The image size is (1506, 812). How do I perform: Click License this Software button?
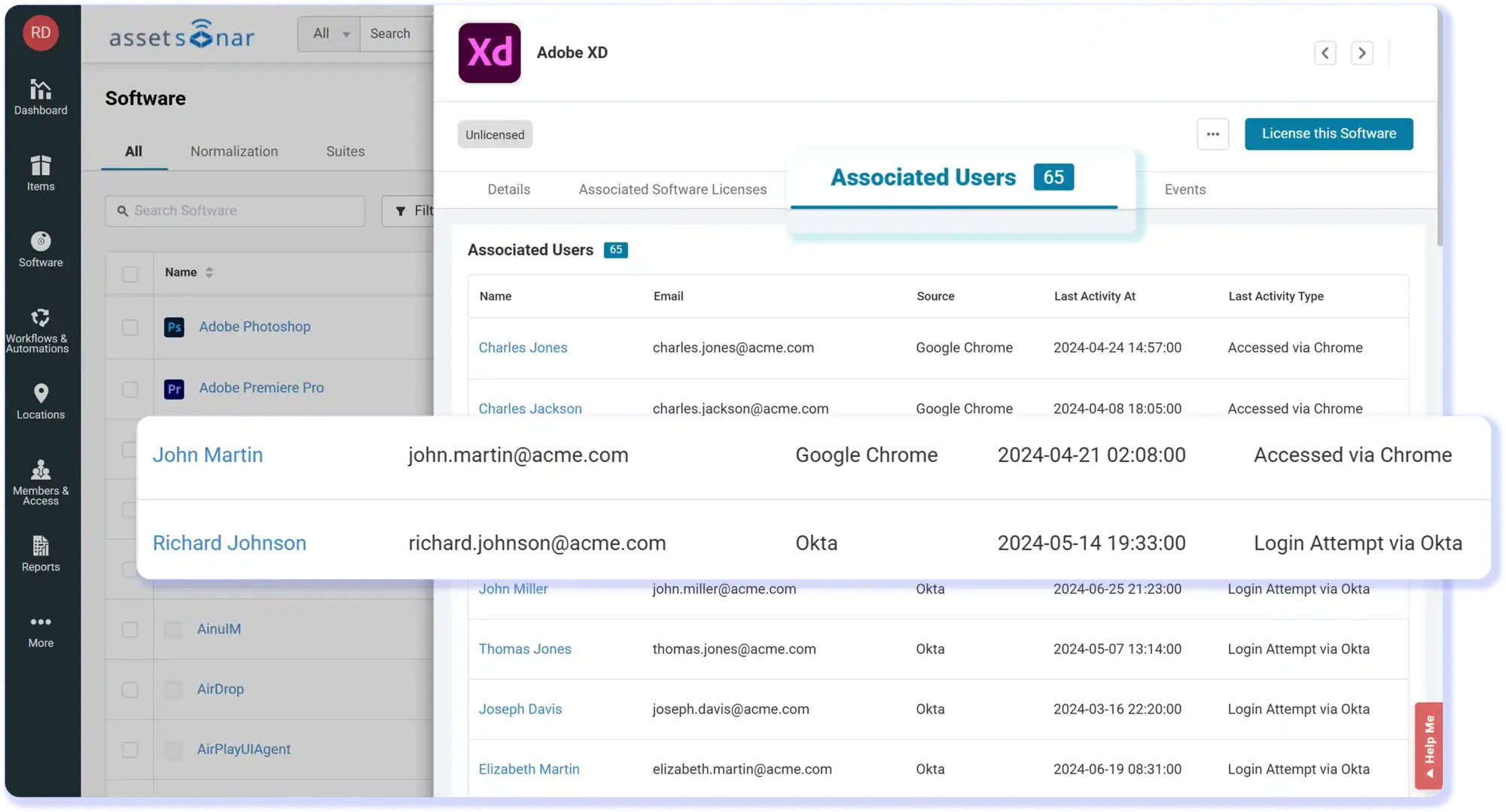tap(1328, 134)
